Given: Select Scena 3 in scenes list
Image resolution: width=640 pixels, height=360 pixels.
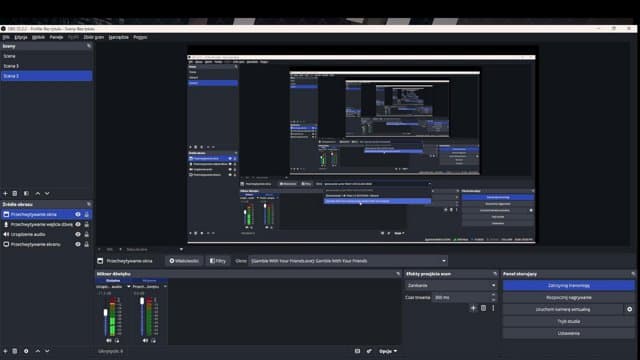Looking at the screenshot, I should coord(47,66).
